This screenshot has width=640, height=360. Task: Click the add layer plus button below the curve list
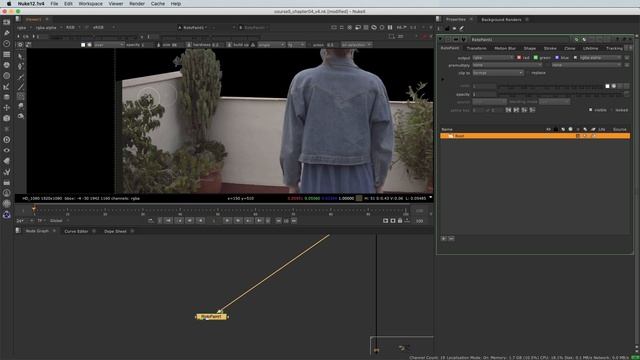(x=444, y=238)
